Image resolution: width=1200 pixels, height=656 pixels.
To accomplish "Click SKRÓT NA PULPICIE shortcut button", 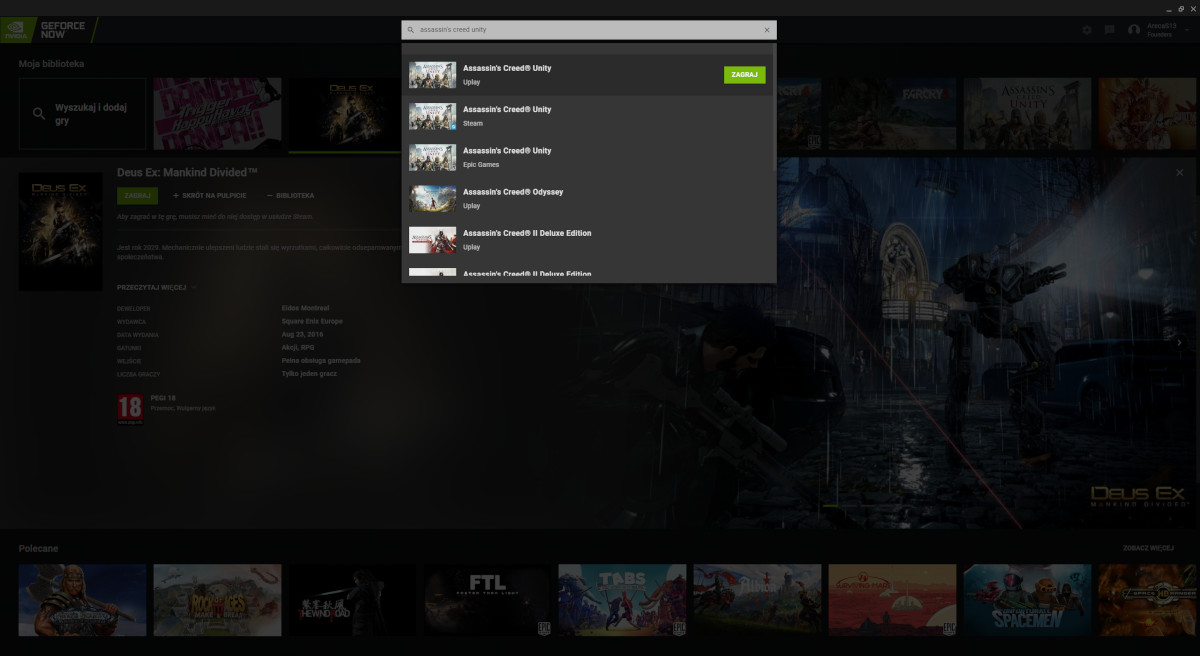I will pos(210,196).
